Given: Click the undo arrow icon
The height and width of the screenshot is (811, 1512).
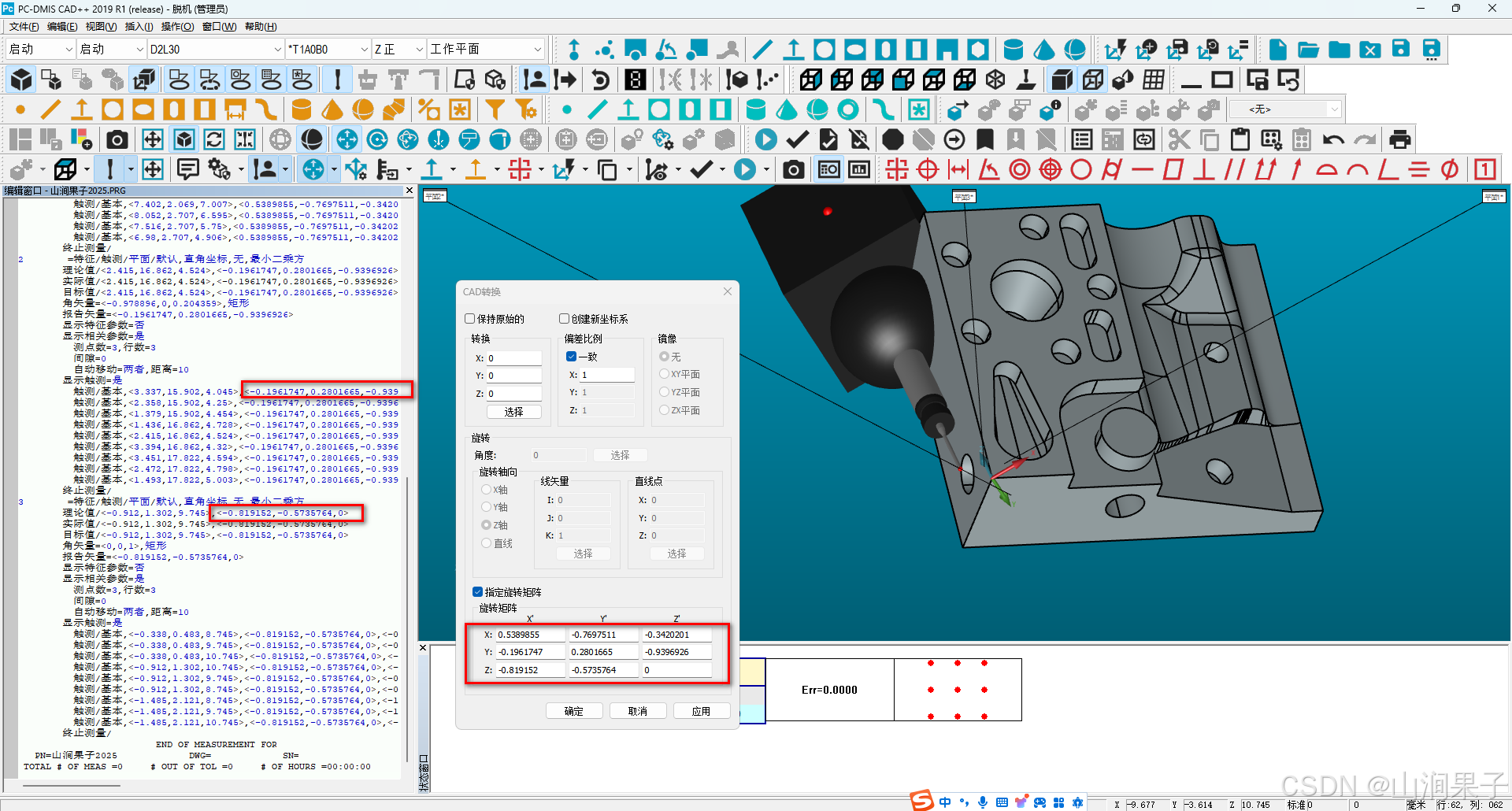Looking at the screenshot, I should pyautogui.click(x=1333, y=140).
